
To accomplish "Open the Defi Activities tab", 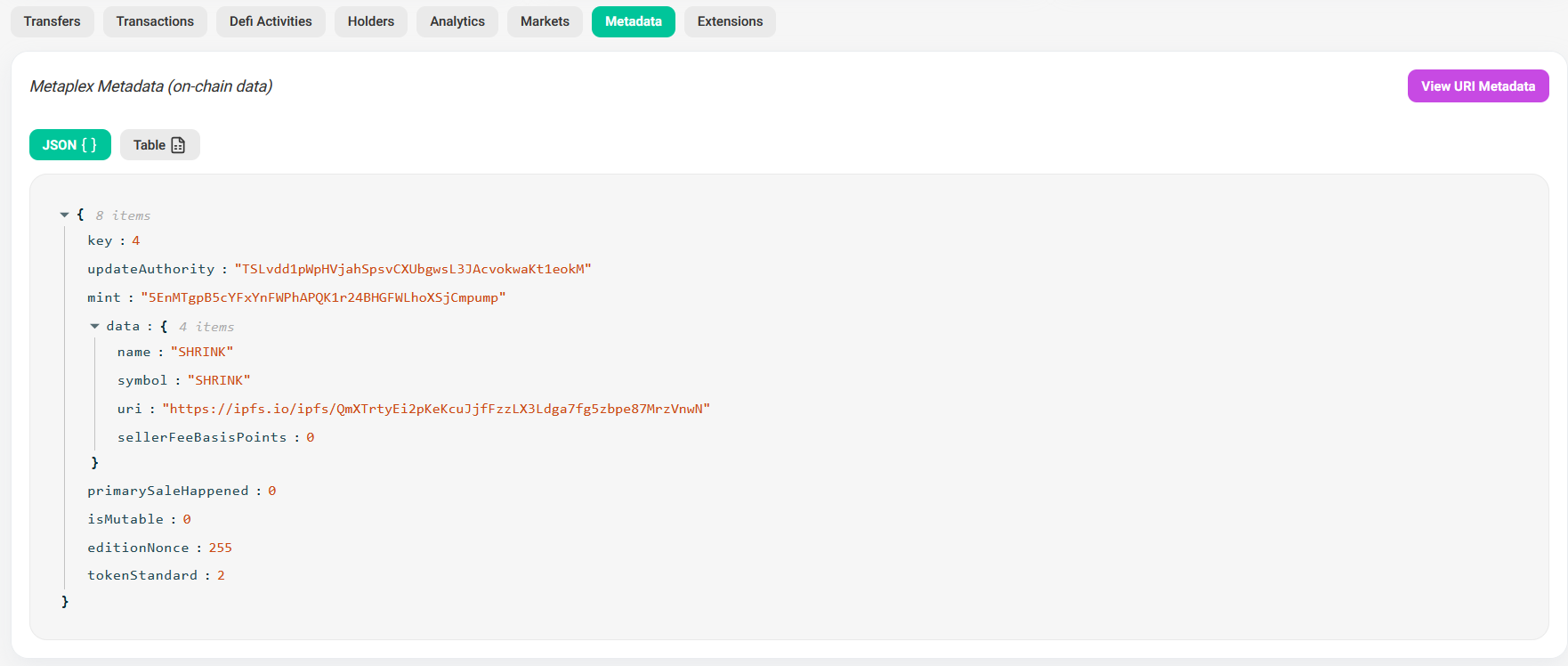I will (x=271, y=21).
